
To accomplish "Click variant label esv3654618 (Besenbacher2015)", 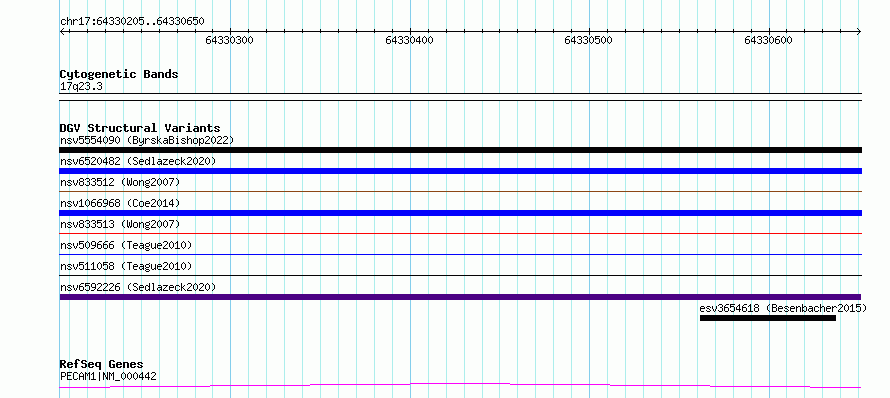I will [x=783, y=308].
